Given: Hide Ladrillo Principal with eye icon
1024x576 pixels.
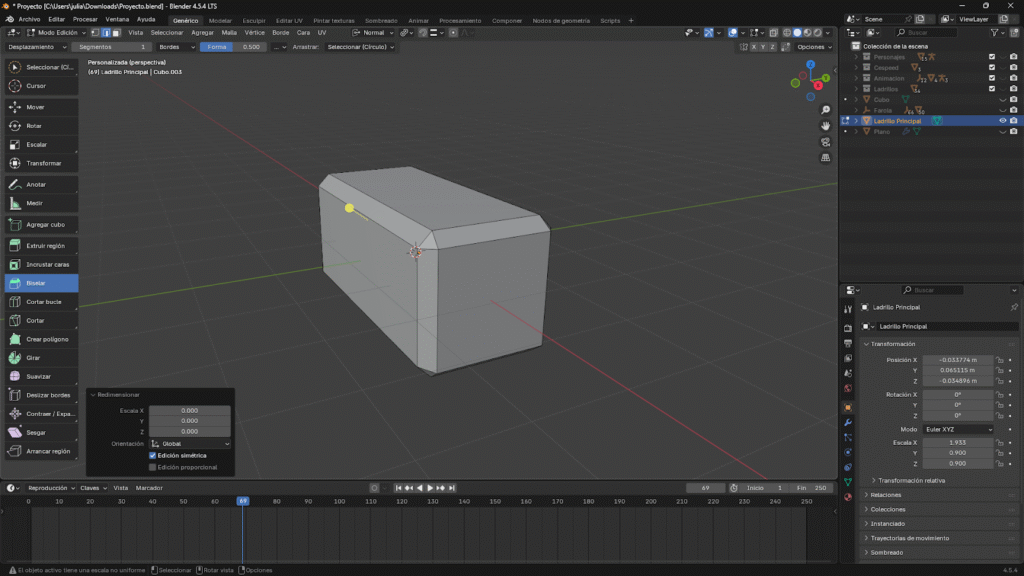Looking at the screenshot, I should (x=1002, y=120).
